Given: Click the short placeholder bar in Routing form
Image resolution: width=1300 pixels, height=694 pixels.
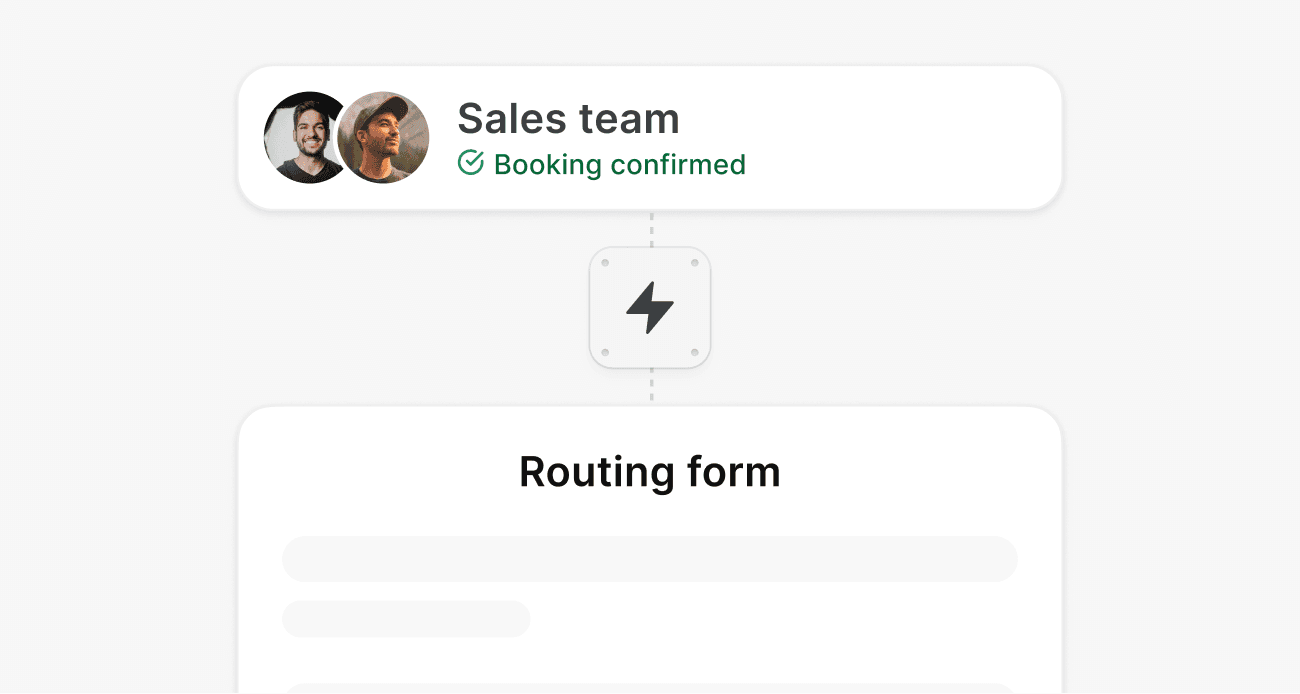Looking at the screenshot, I should click(406, 619).
